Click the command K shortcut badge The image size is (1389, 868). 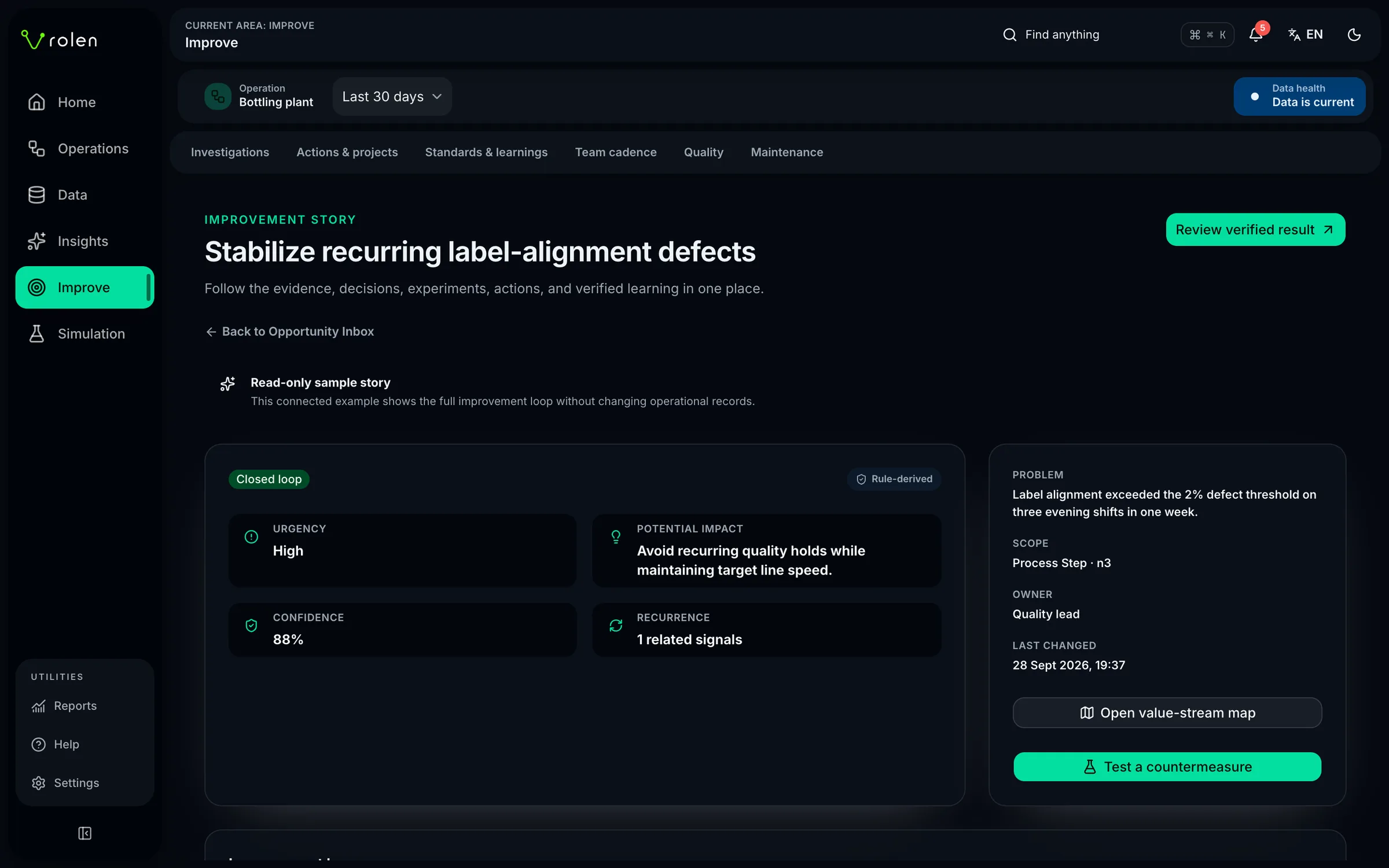tap(1207, 35)
